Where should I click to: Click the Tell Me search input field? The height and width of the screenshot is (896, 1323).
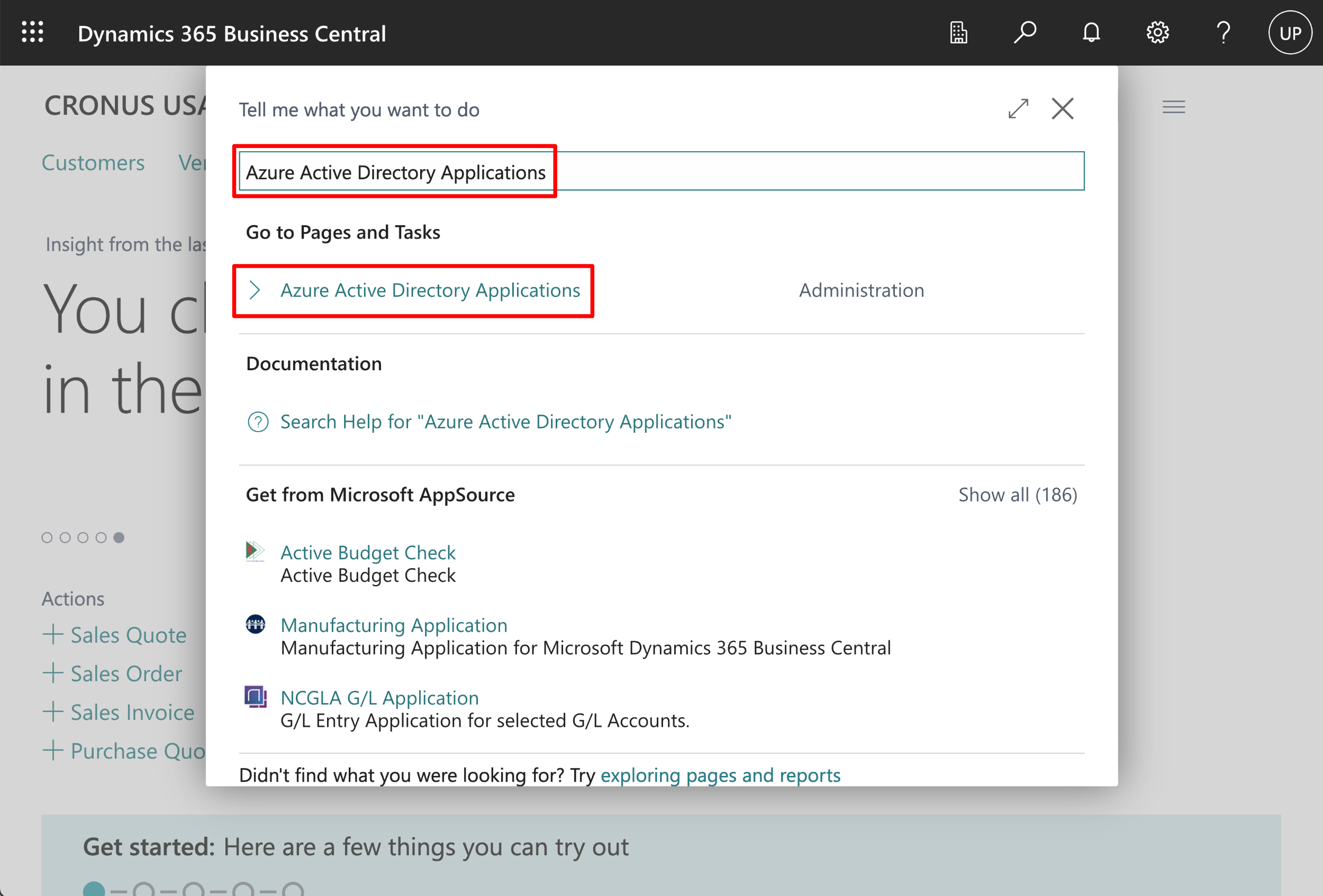(661, 171)
